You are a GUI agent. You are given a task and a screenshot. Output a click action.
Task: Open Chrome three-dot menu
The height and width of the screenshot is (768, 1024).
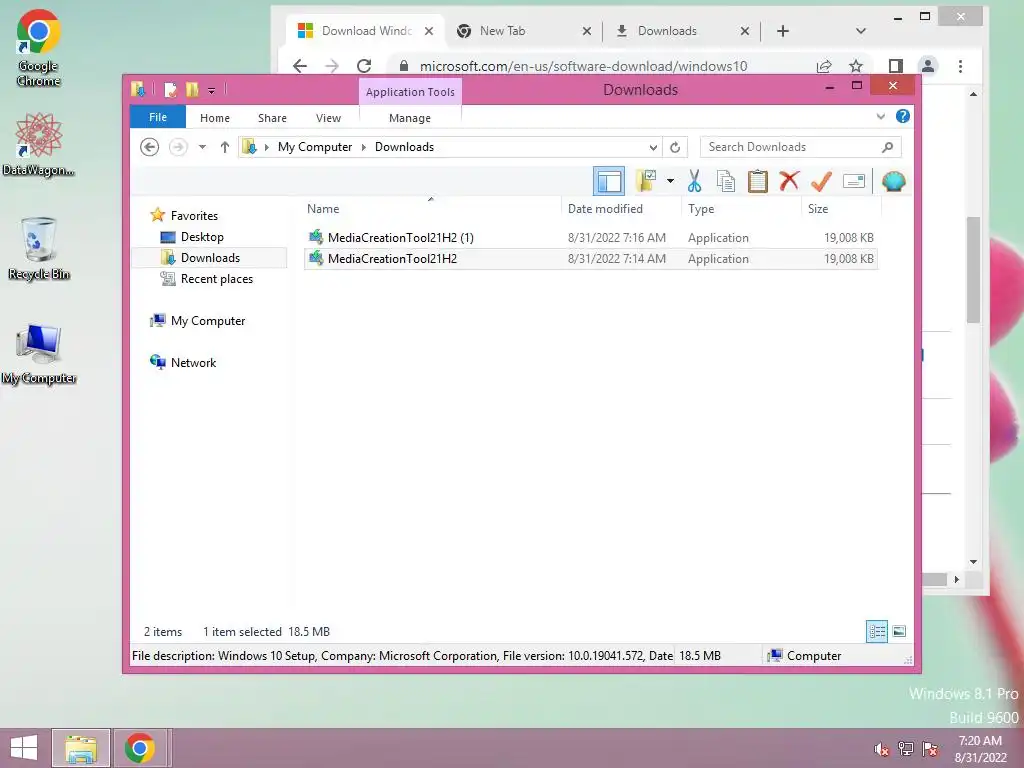pos(960,66)
